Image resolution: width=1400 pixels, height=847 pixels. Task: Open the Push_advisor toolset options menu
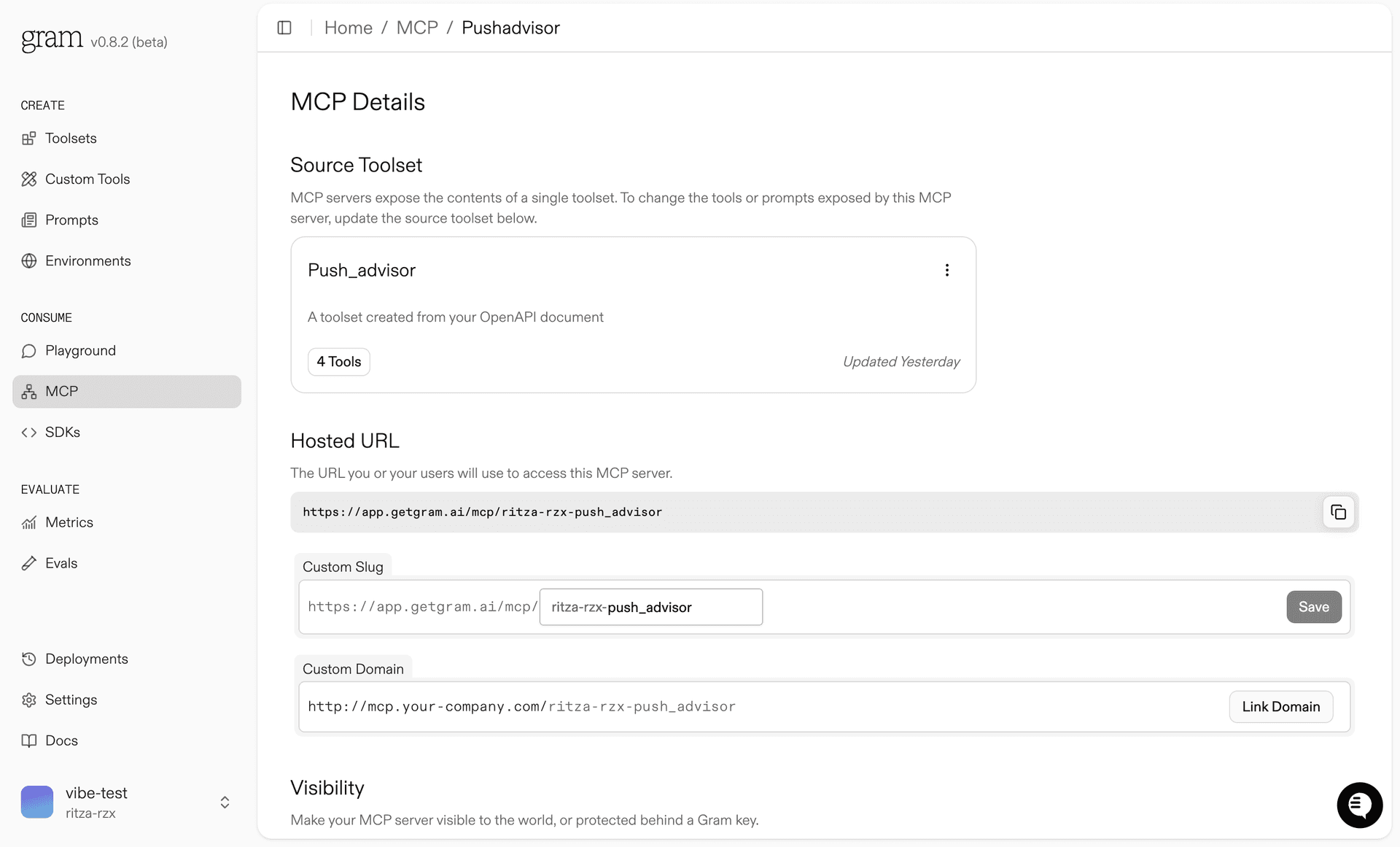coord(946,270)
